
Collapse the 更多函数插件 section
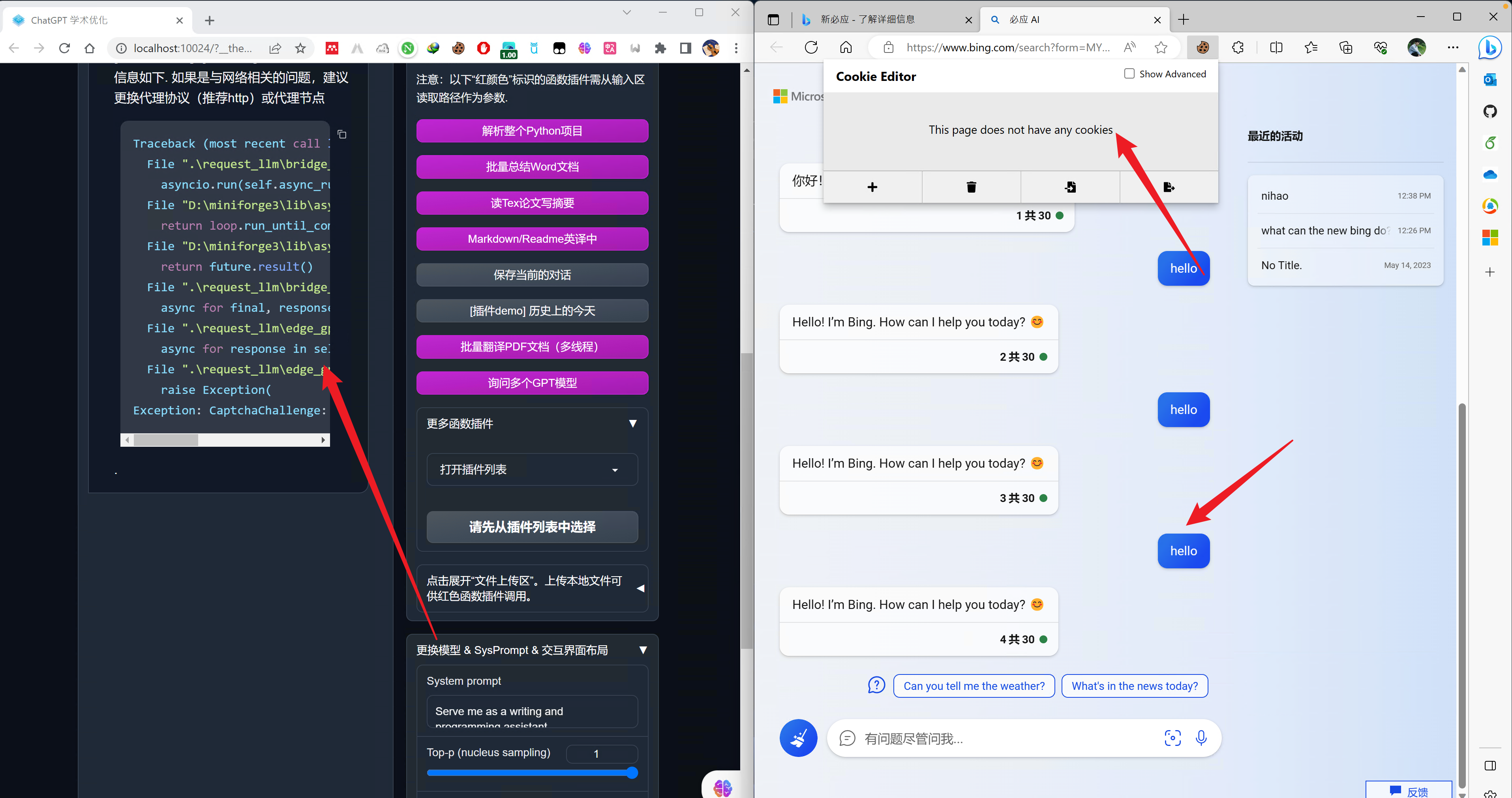[633, 423]
